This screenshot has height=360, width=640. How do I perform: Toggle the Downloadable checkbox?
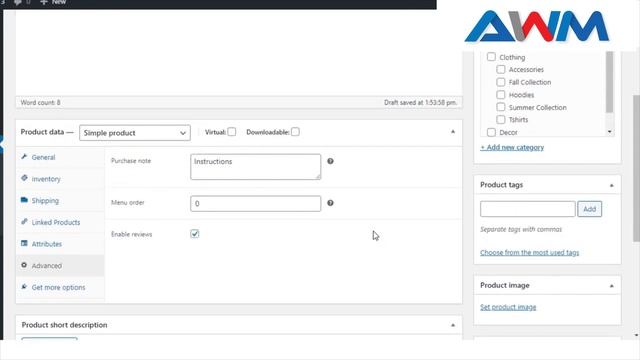coord(295,132)
